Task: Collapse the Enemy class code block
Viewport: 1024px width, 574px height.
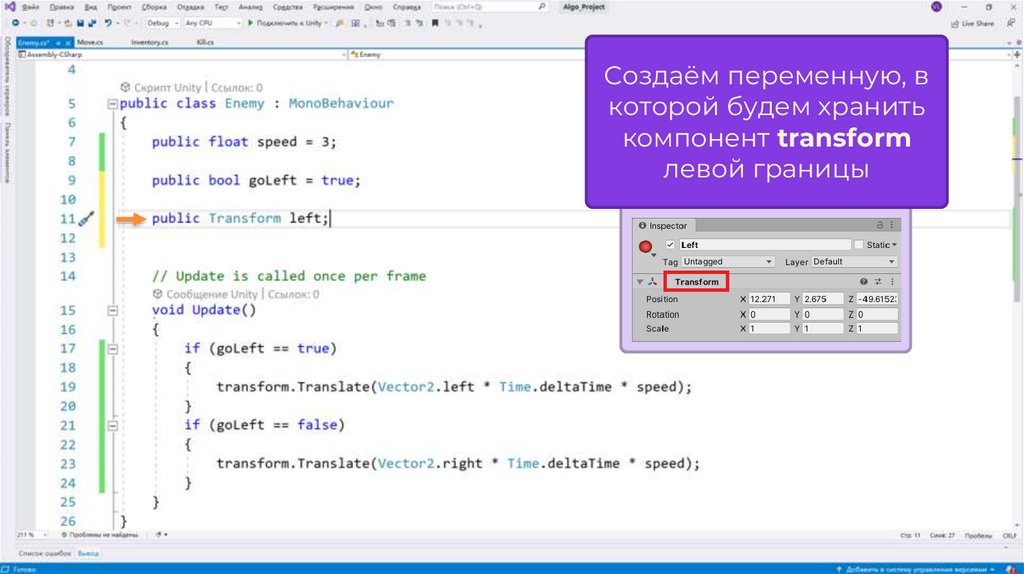Action: point(112,104)
